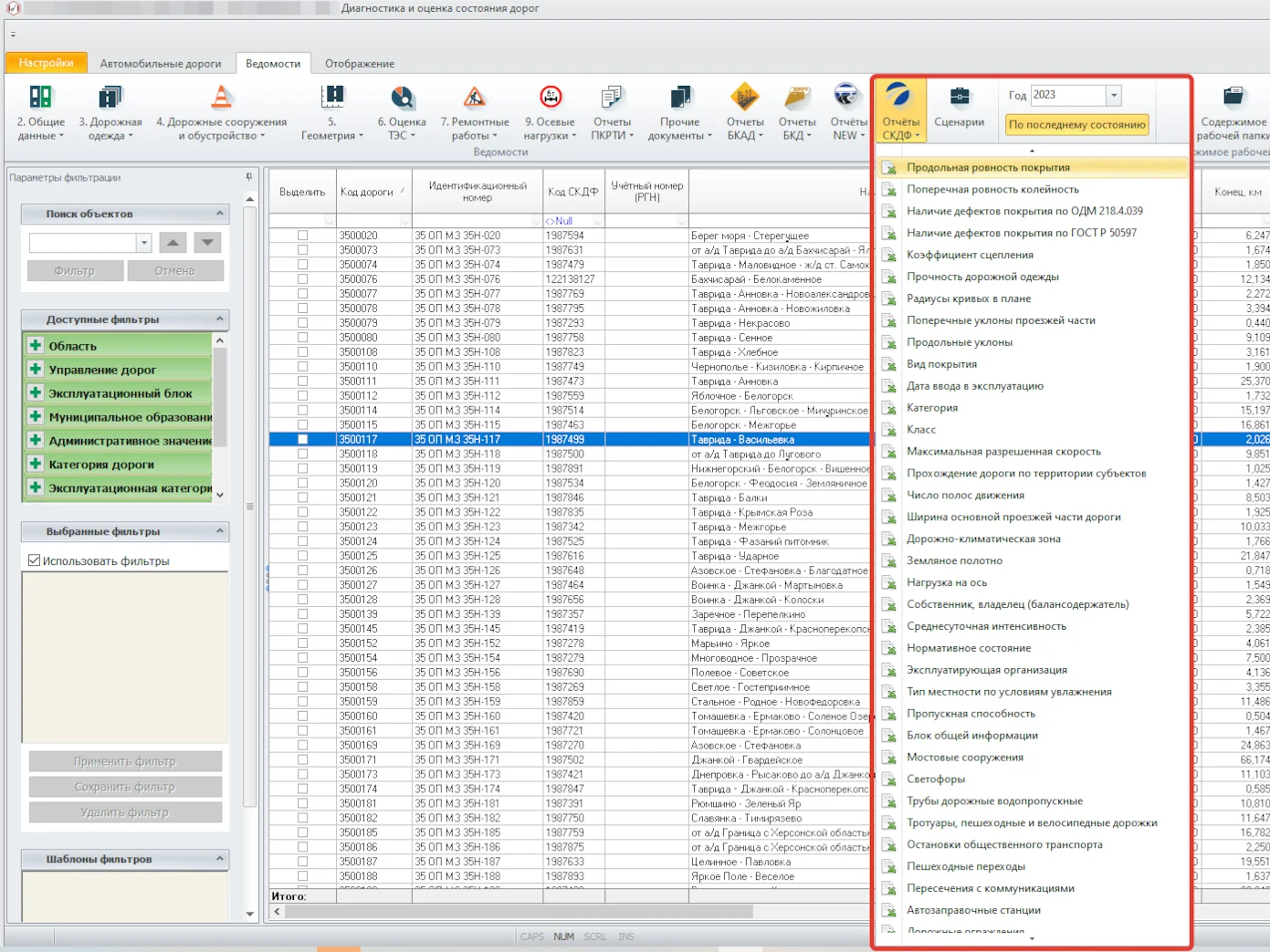Image resolution: width=1270 pixels, height=952 pixels.
Task: Select 'Продольная ровность покрытия' menu item
Action: [988, 168]
